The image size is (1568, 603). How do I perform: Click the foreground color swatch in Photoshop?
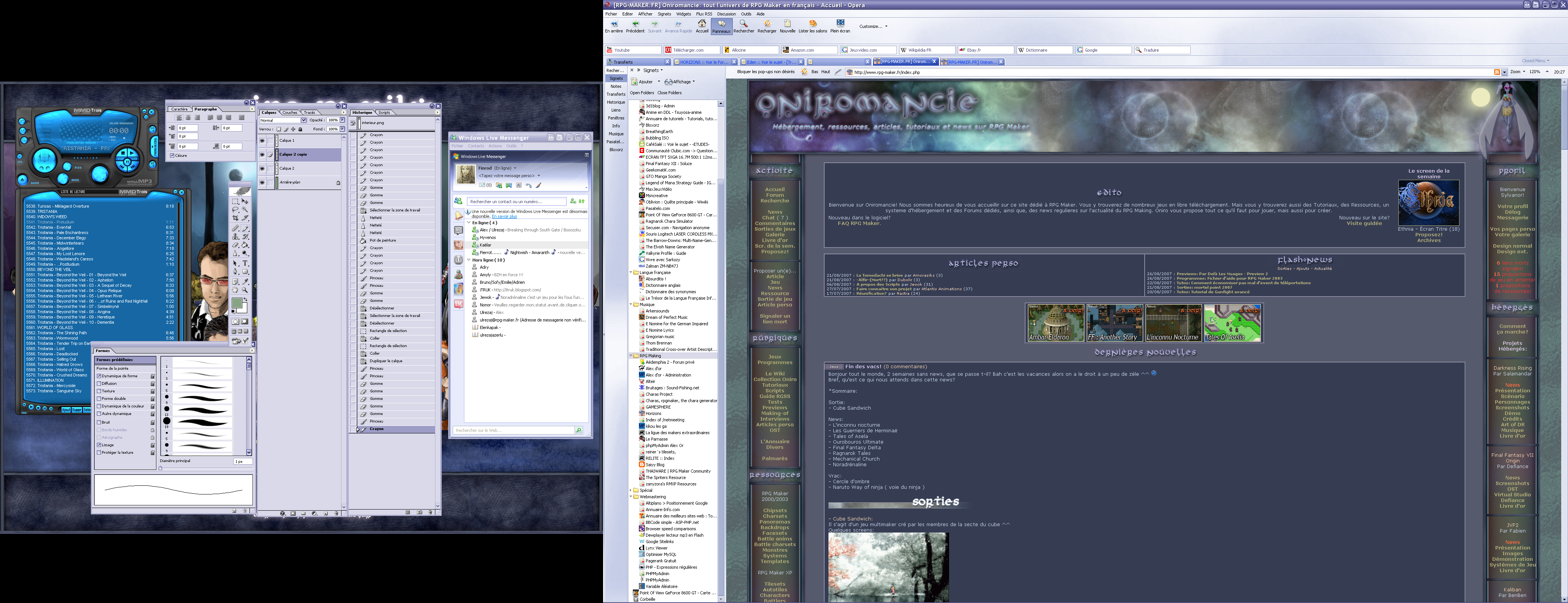click(237, 303)
